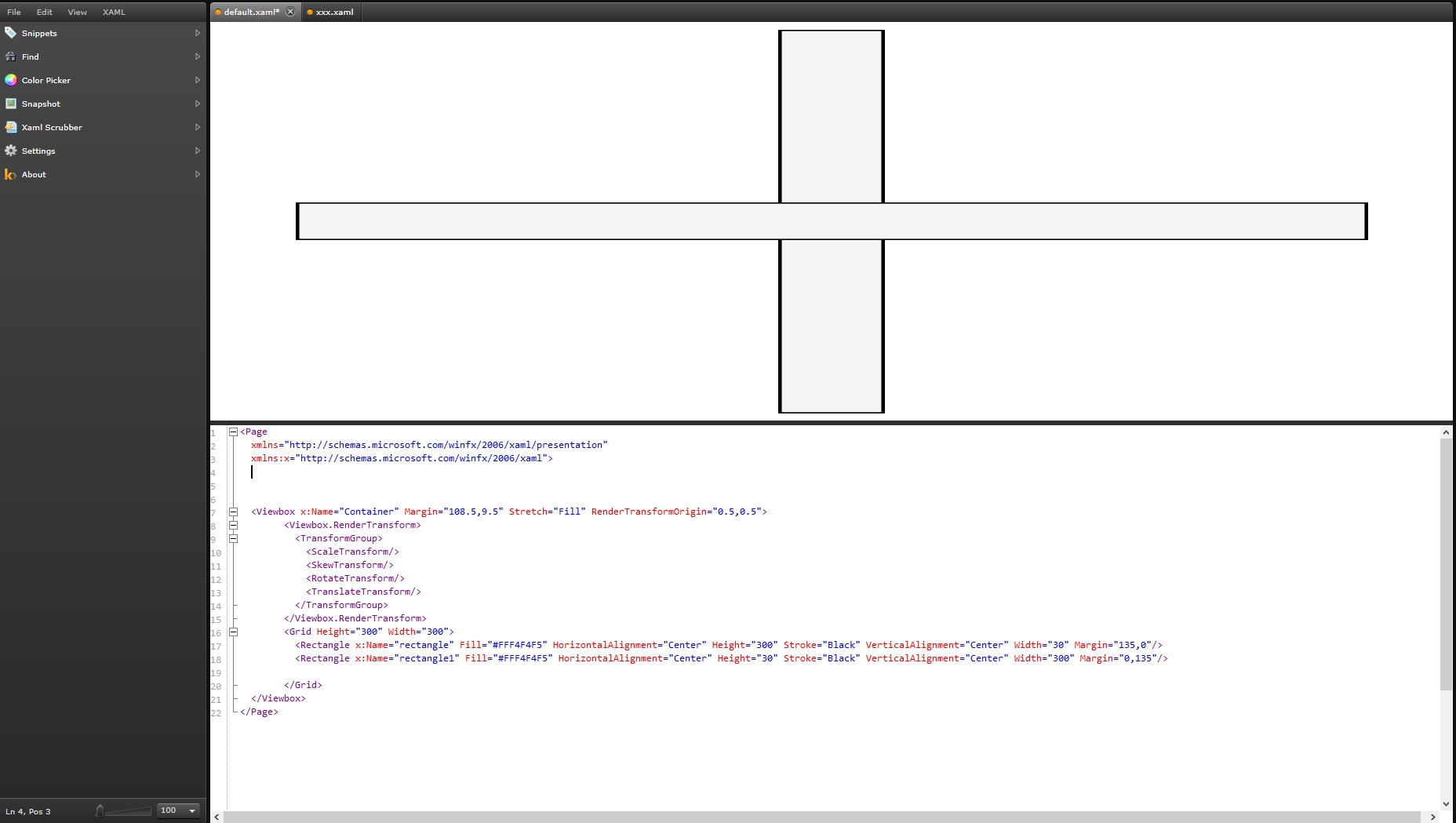Collapse the Grid element code fold
The image size is (1456, 823).
point(233,632)
